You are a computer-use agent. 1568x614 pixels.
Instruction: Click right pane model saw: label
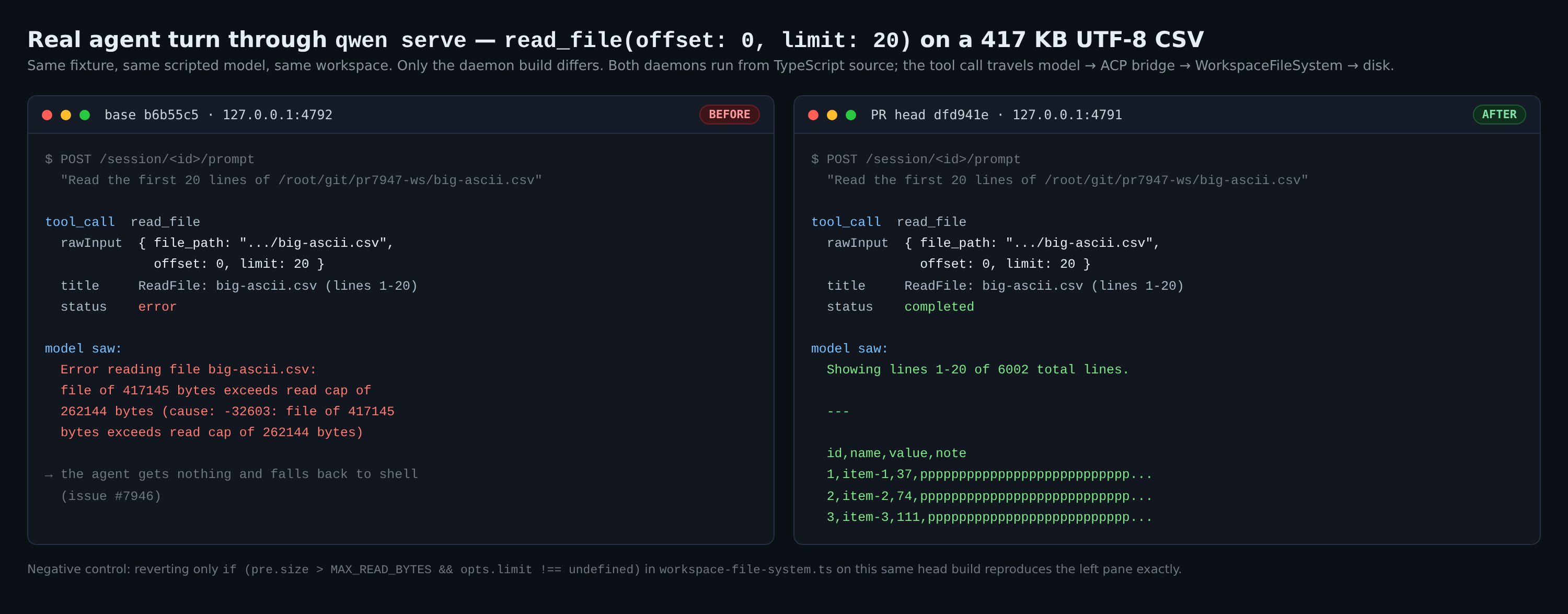pyautogui.click(x=849, y=348)
